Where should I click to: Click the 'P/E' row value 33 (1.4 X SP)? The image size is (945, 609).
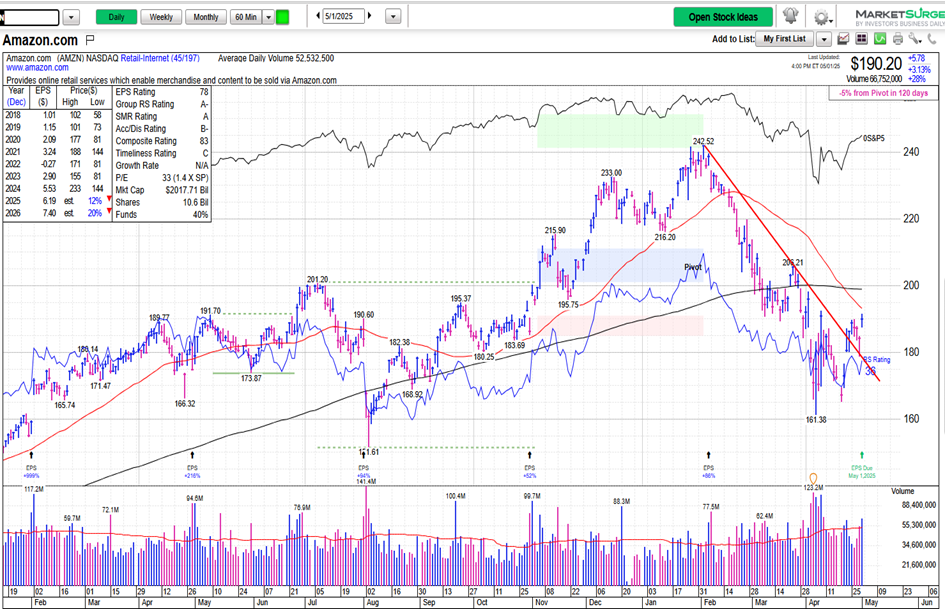185,178
